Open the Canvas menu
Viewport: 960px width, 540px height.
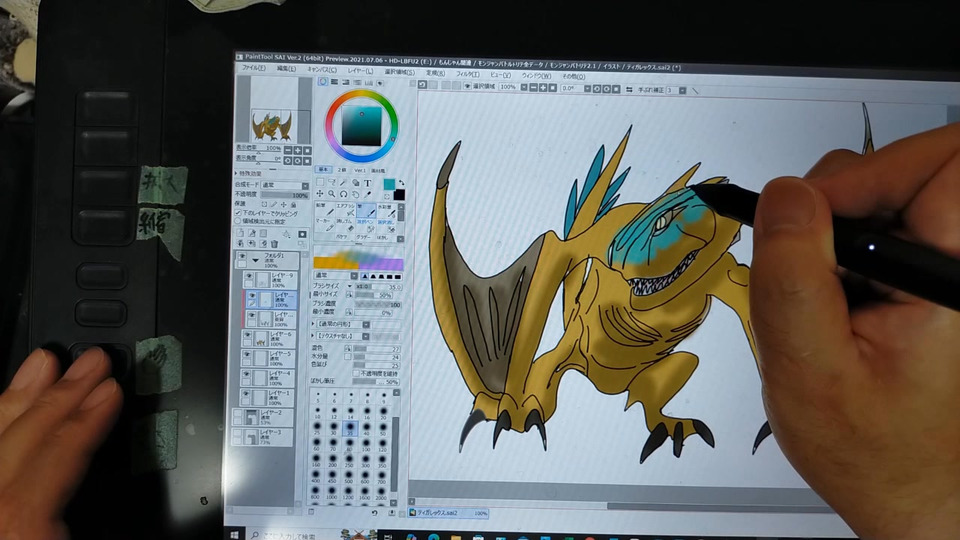[x=322, y=69]
